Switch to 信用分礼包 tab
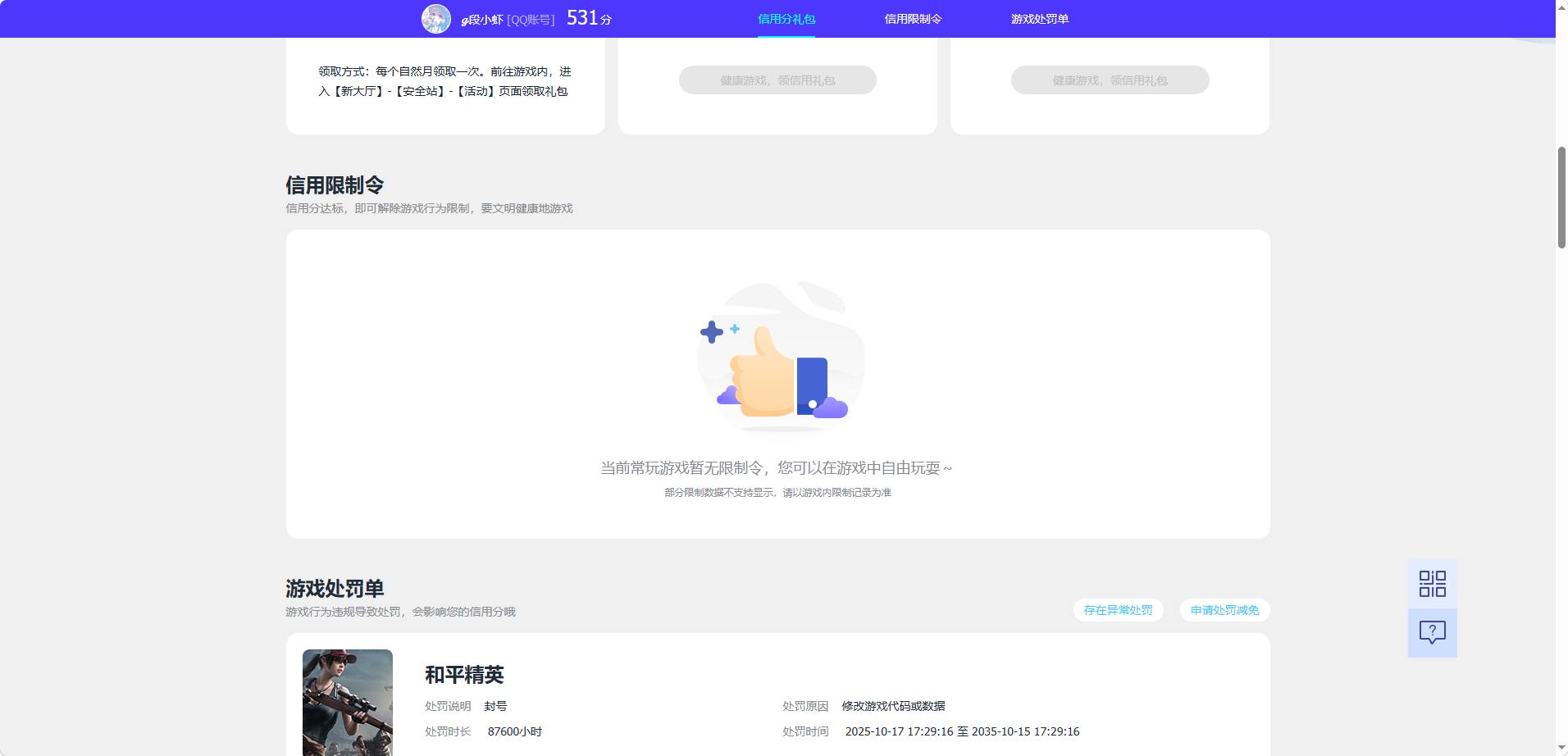The image size is (1568, 756). pyautogui.click(x=786, y=19)
